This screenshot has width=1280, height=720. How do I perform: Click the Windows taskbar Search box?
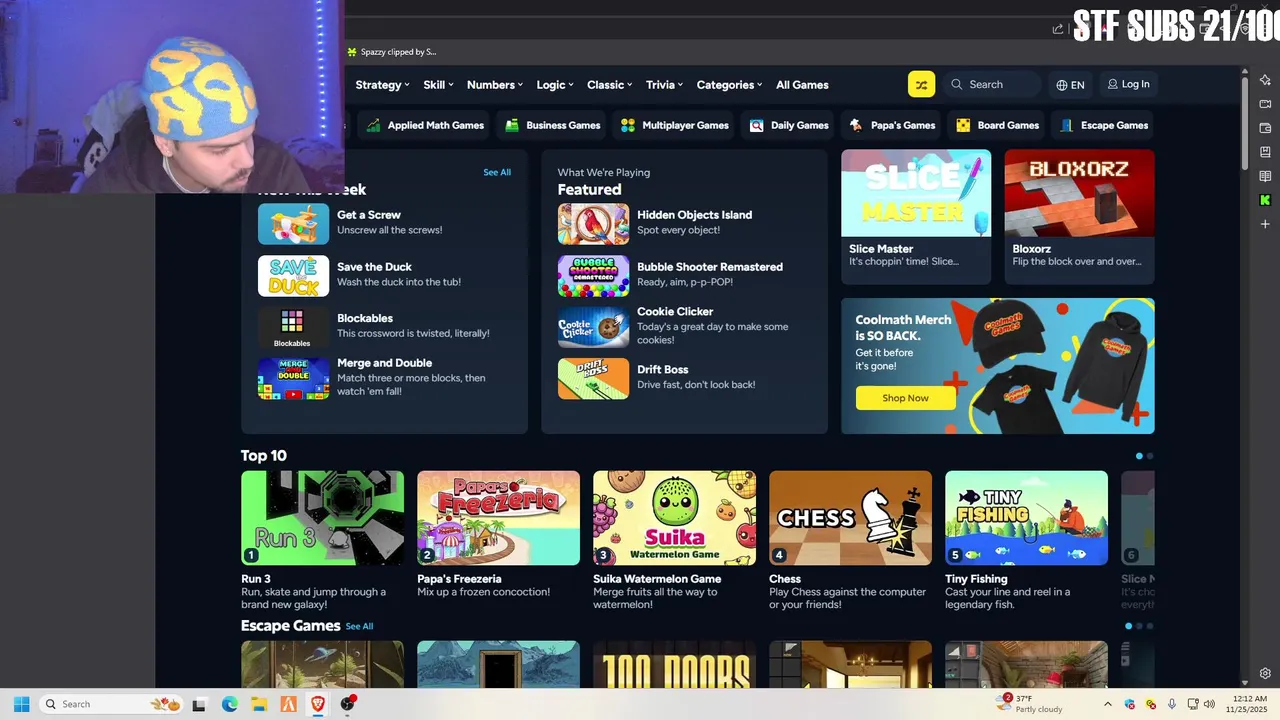pos(110,704)
